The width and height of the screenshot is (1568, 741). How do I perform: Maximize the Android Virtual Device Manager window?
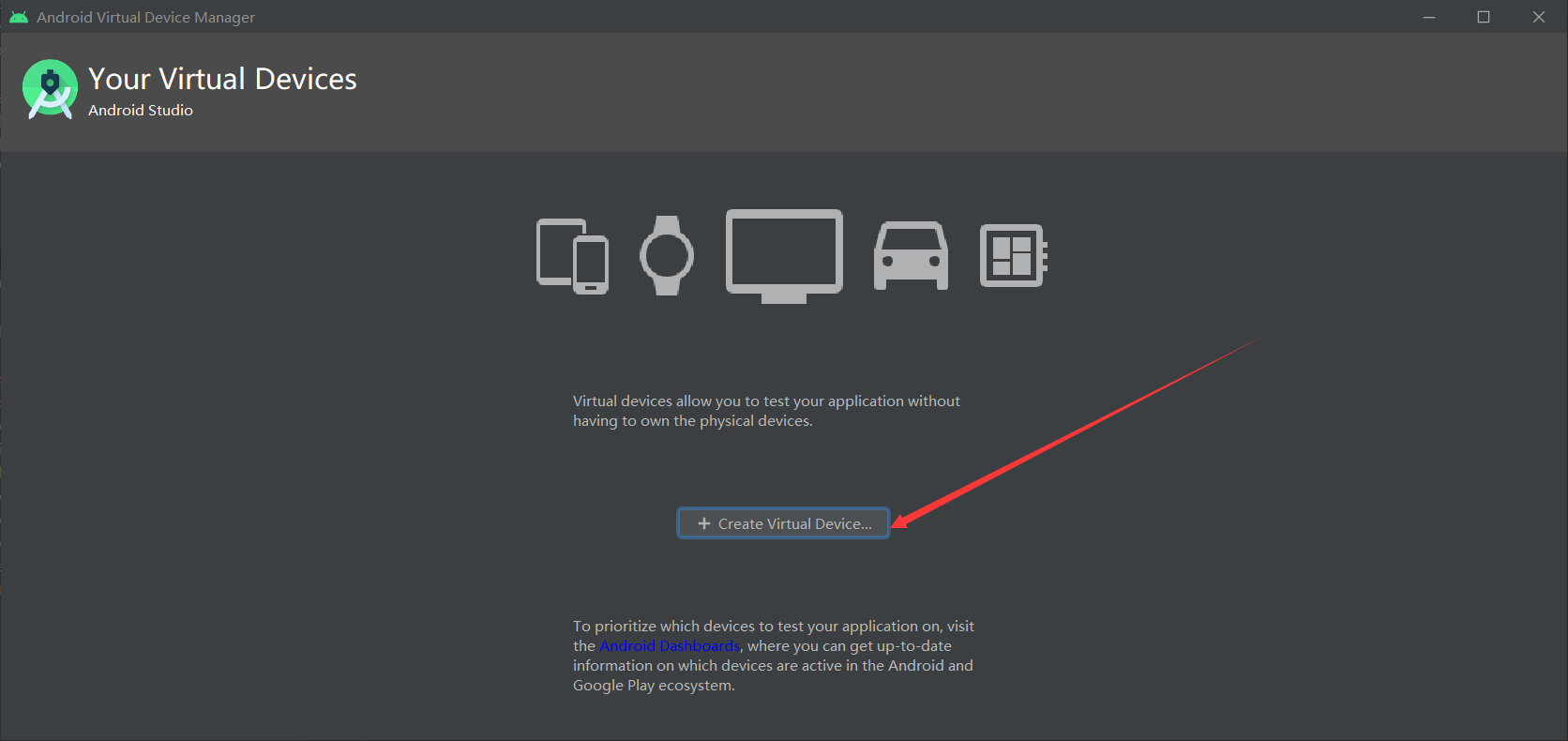[1484, 17]
